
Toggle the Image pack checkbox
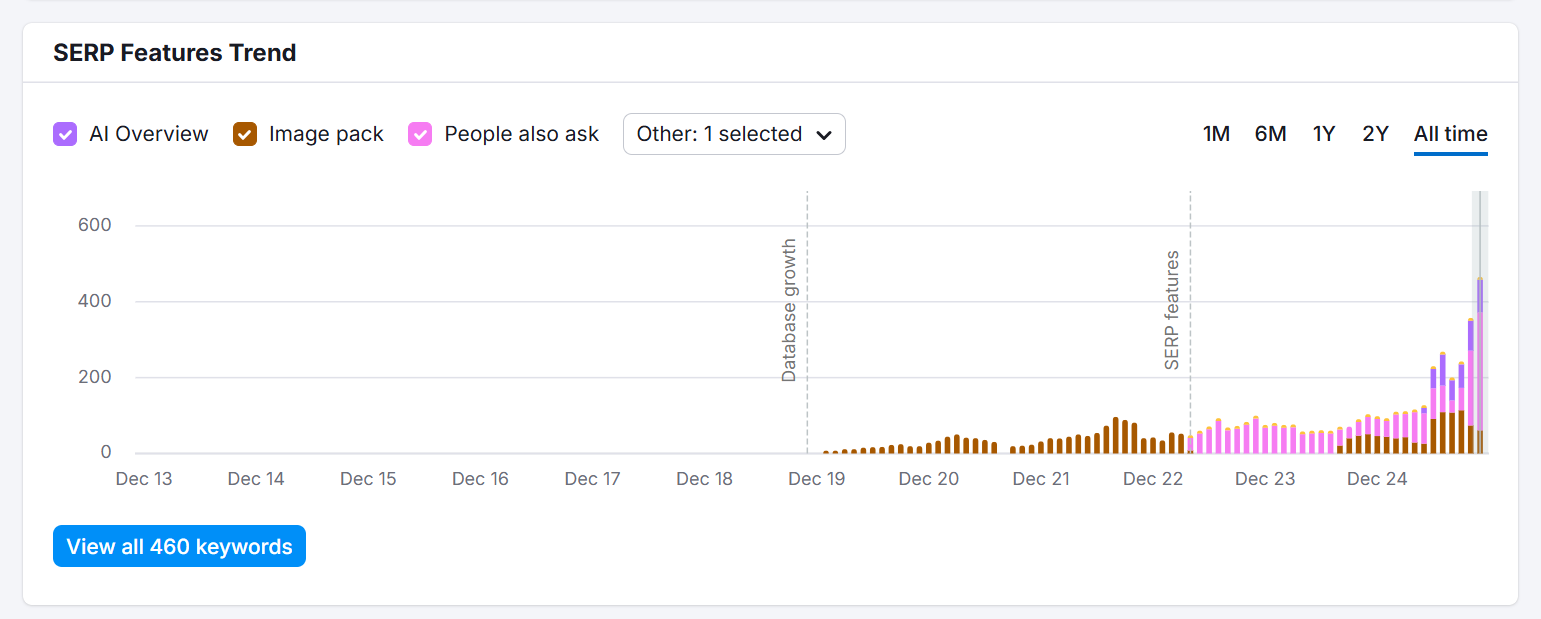coord(245,134)
